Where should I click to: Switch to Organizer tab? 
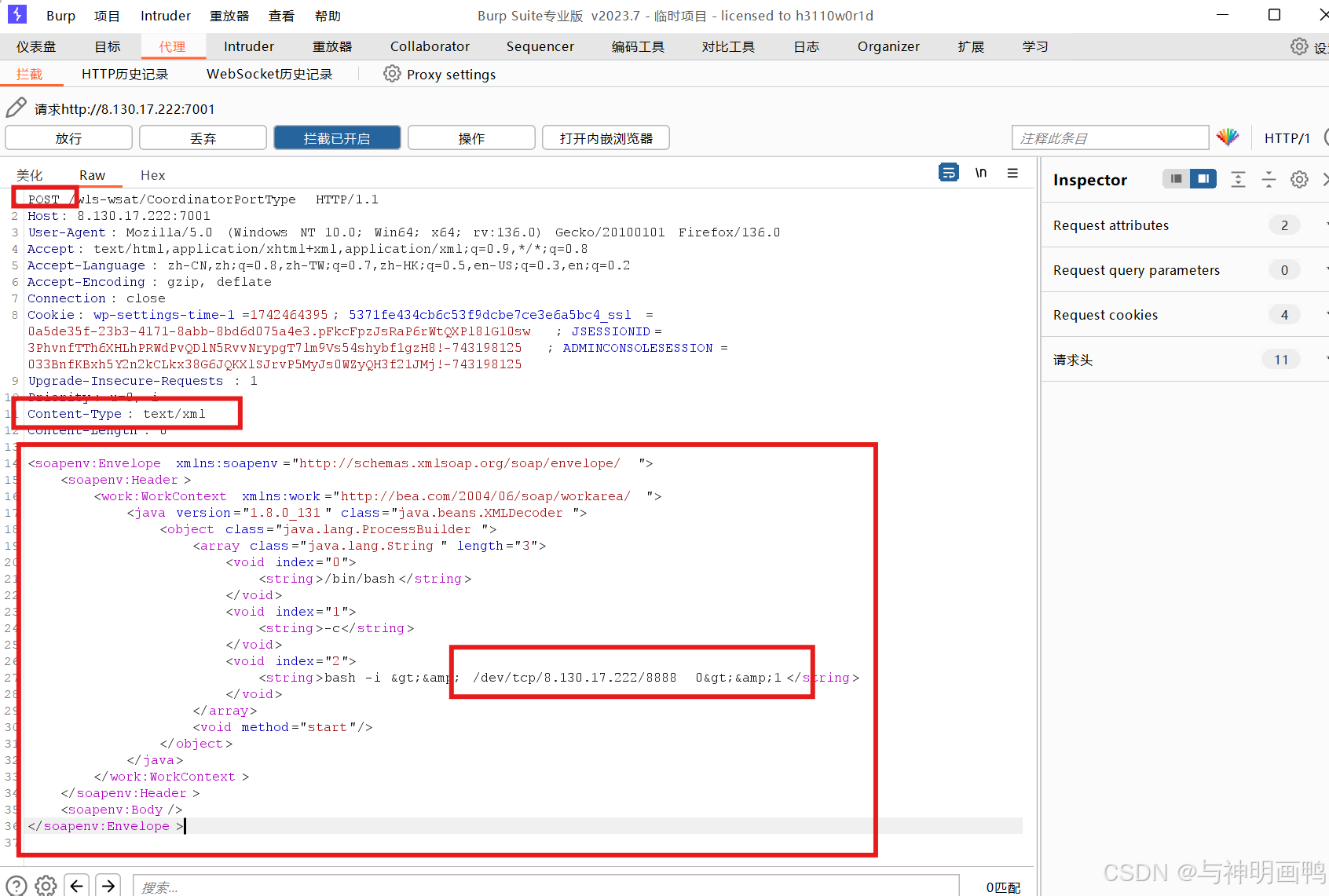(x=888, y=46)
